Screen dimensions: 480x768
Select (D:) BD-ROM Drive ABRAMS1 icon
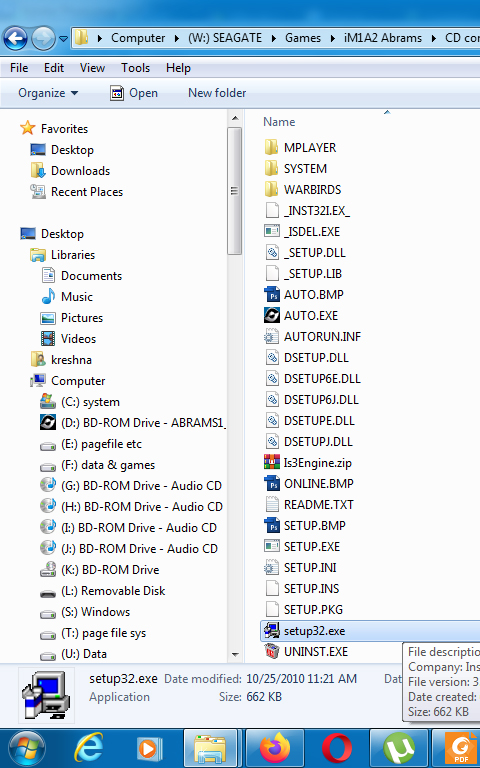click(x=48, y=423)
